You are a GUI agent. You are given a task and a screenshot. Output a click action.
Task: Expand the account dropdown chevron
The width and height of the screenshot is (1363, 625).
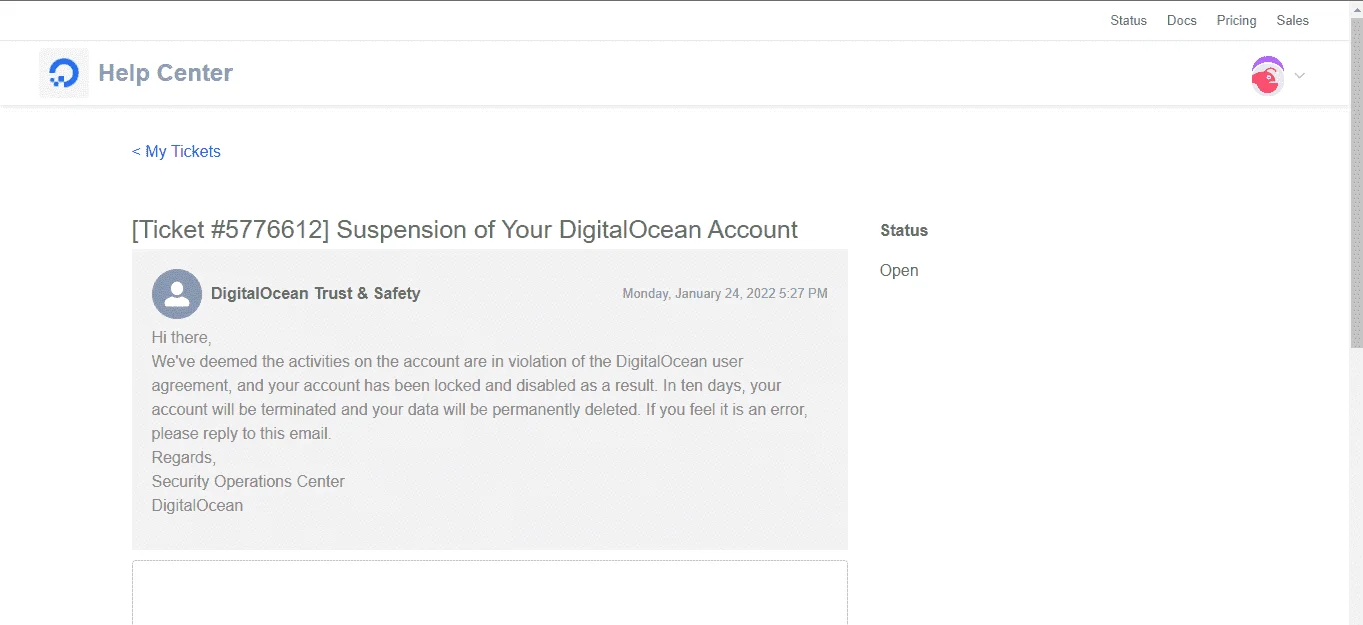pos(1300,75)
